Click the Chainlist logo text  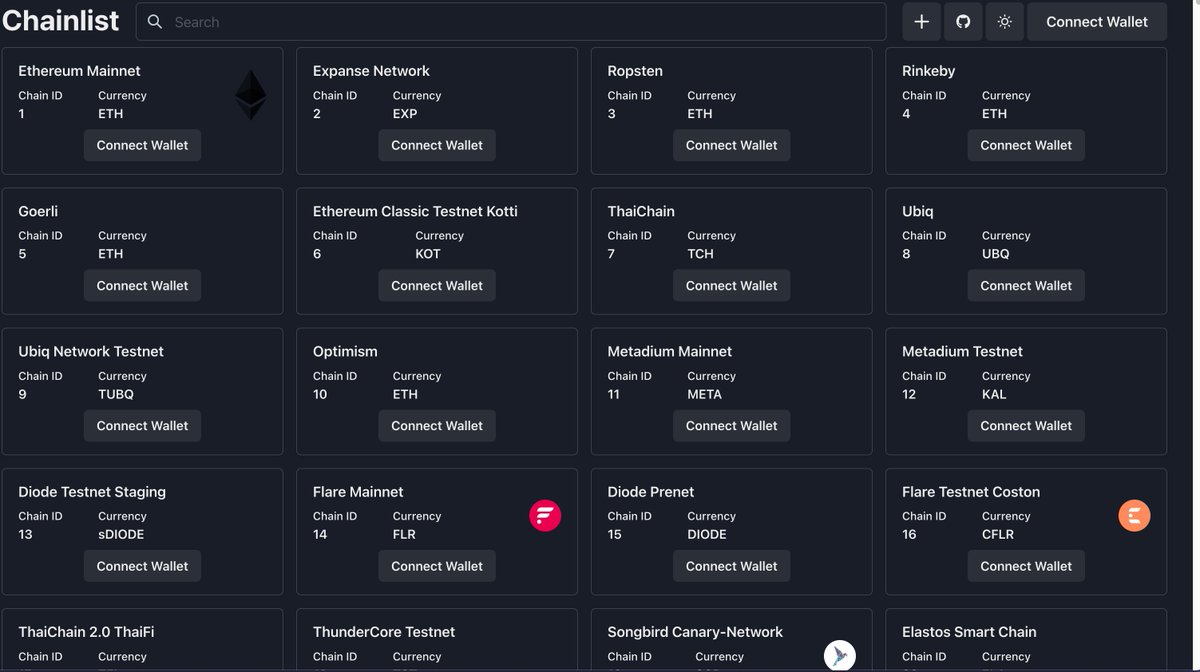(x=60, y=19)
